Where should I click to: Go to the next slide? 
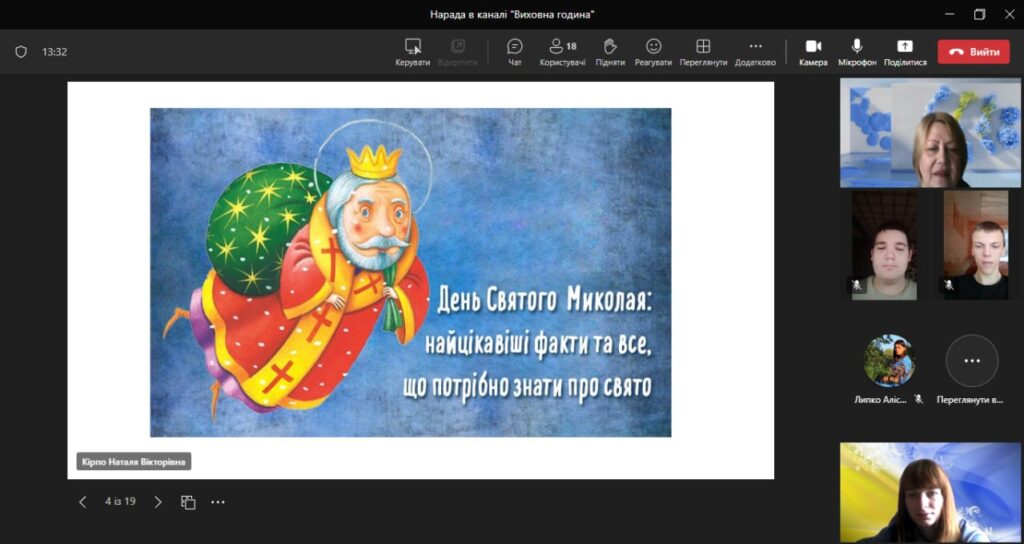click(158, 502)
